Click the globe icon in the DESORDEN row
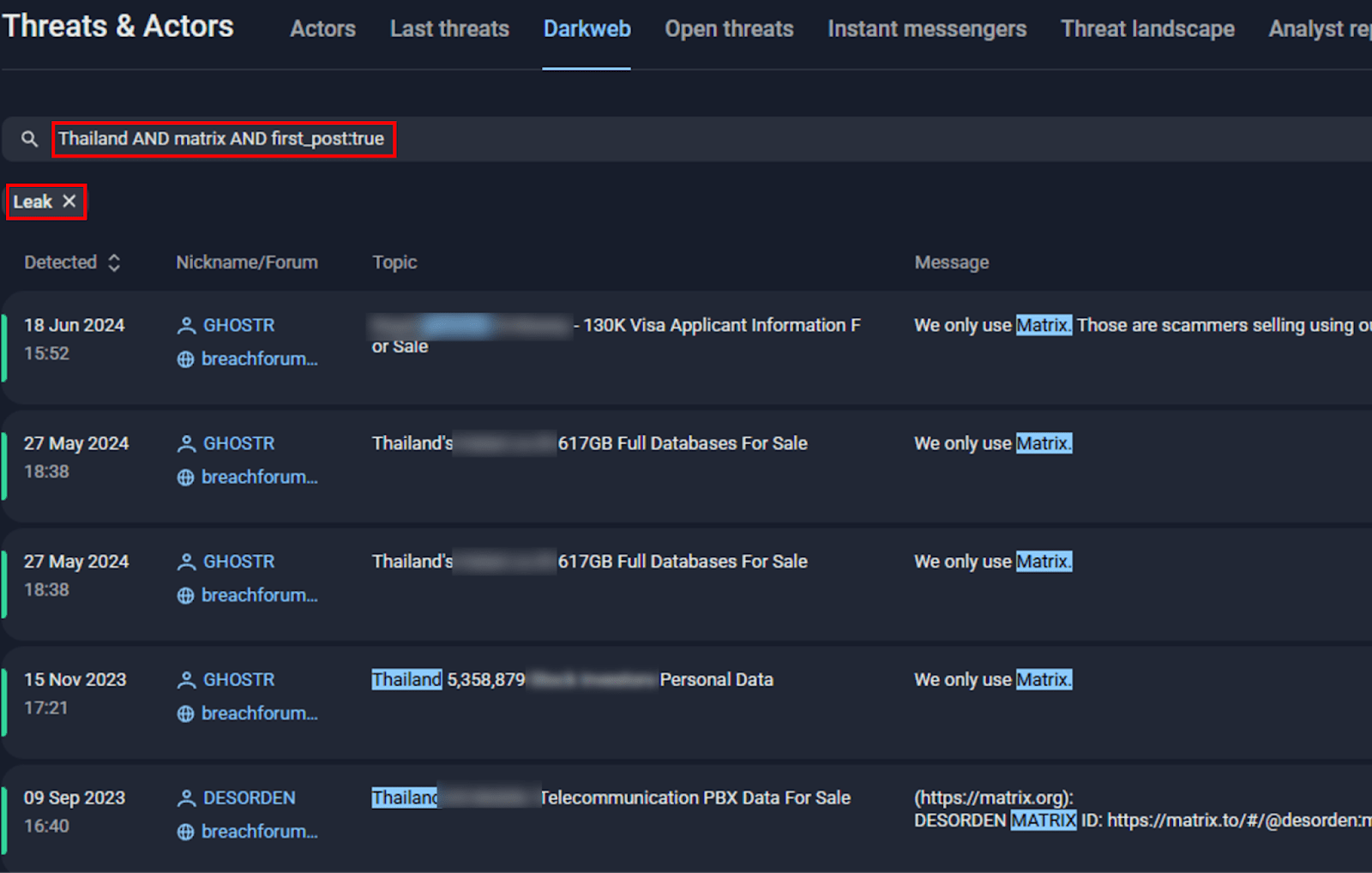Viewport: 1372px width, 873px height. [185, 831]
